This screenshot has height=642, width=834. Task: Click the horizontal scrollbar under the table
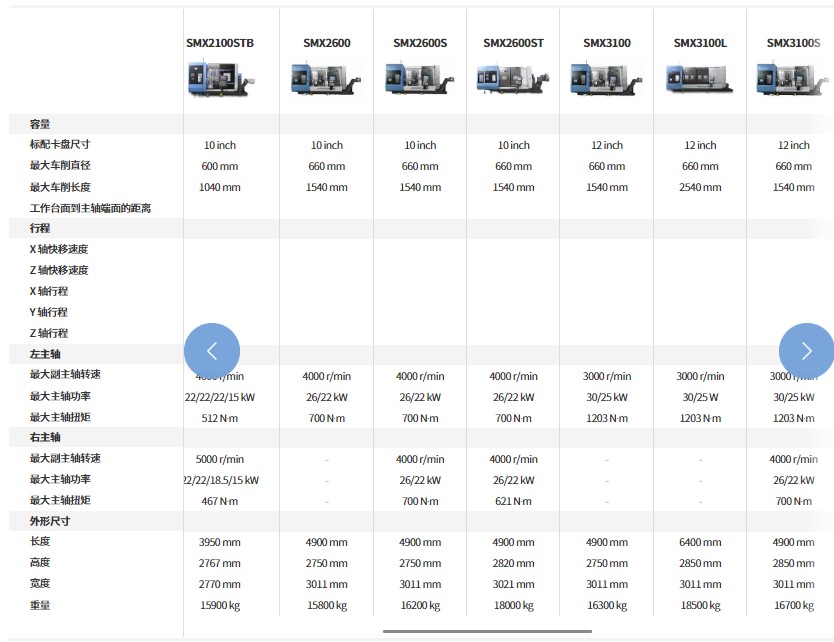tap(487, 631)
